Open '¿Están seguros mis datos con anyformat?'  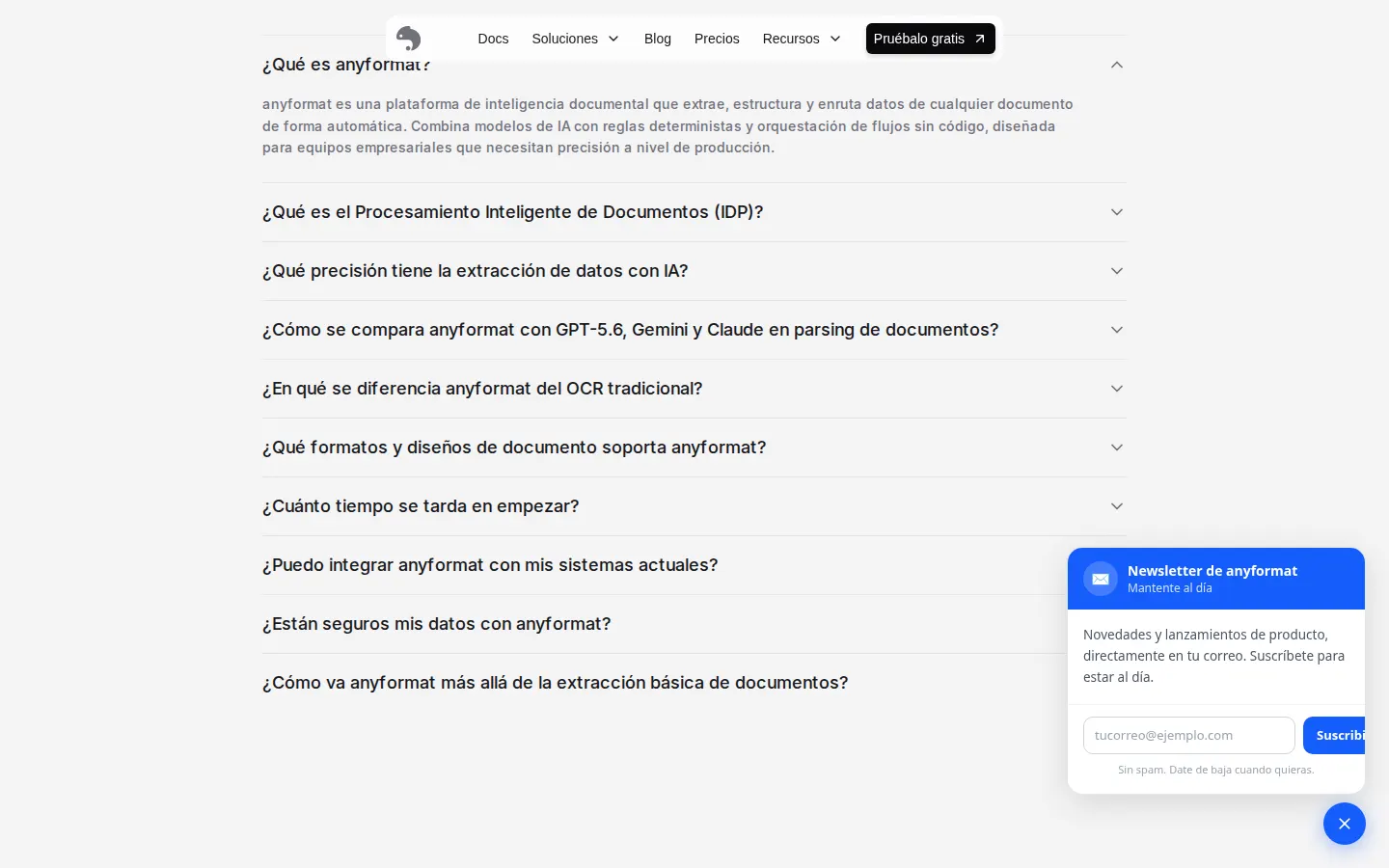(437, 624)
